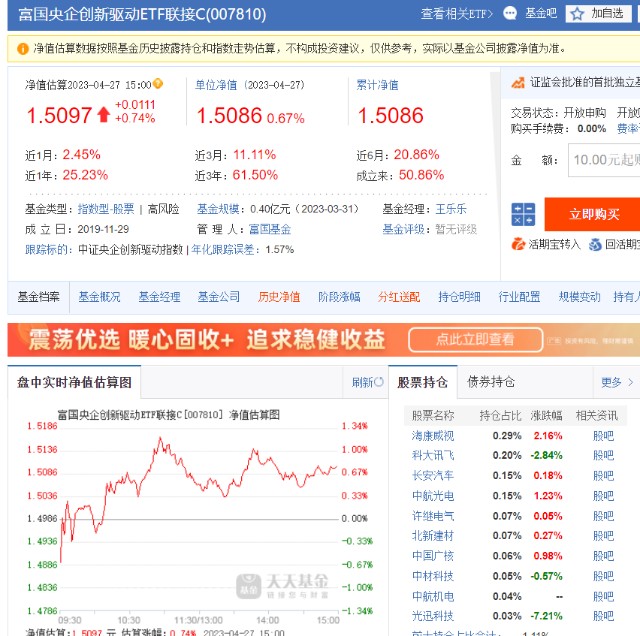640x636 pixels.
Task: Click the 回活期宝 money bag icon
Action: coord(595,244)
